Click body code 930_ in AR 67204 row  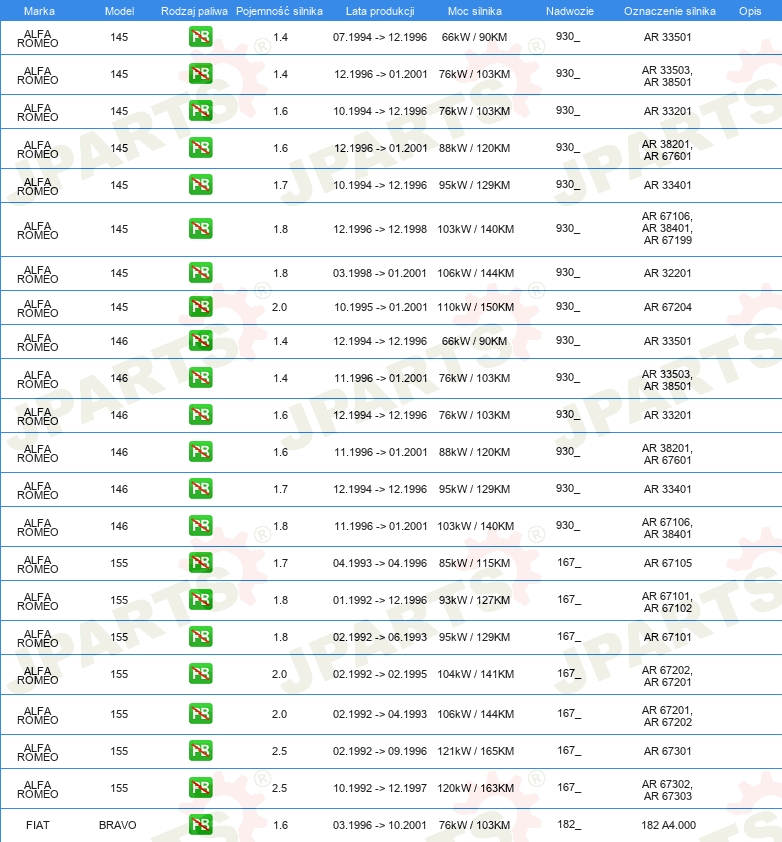pos(568,306)
